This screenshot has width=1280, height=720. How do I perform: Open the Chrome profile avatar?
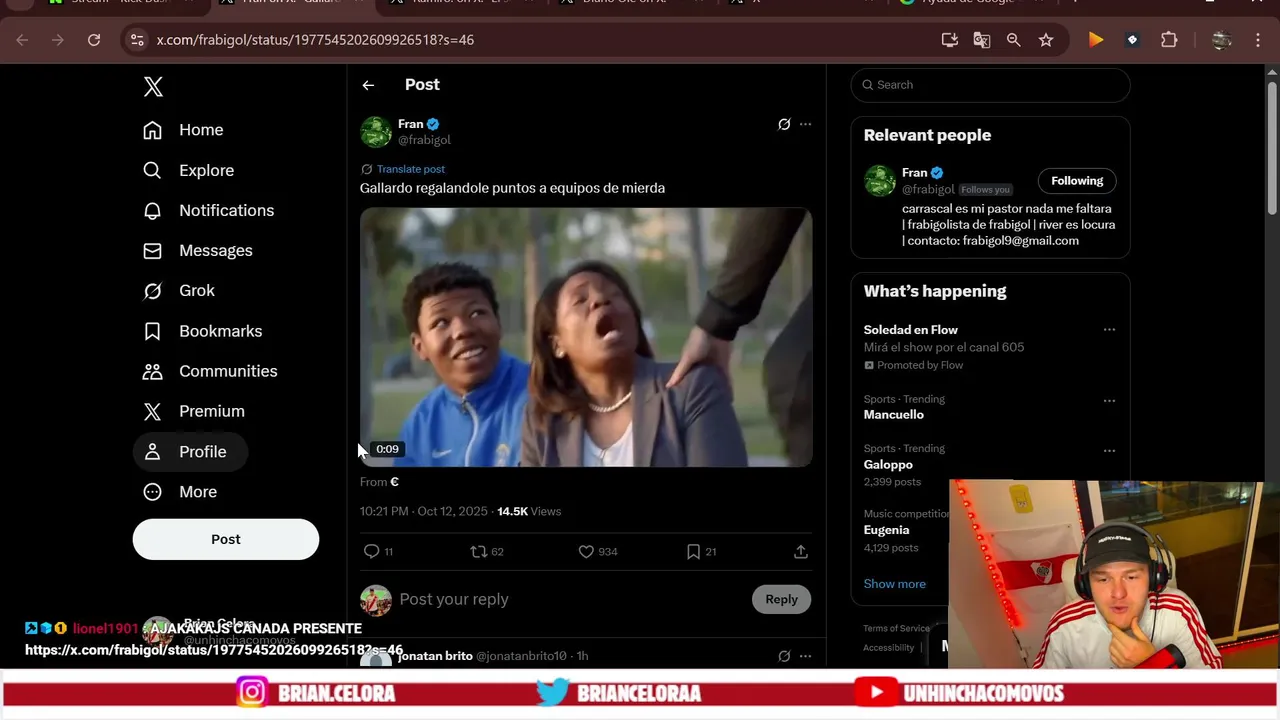[1221, 40]
